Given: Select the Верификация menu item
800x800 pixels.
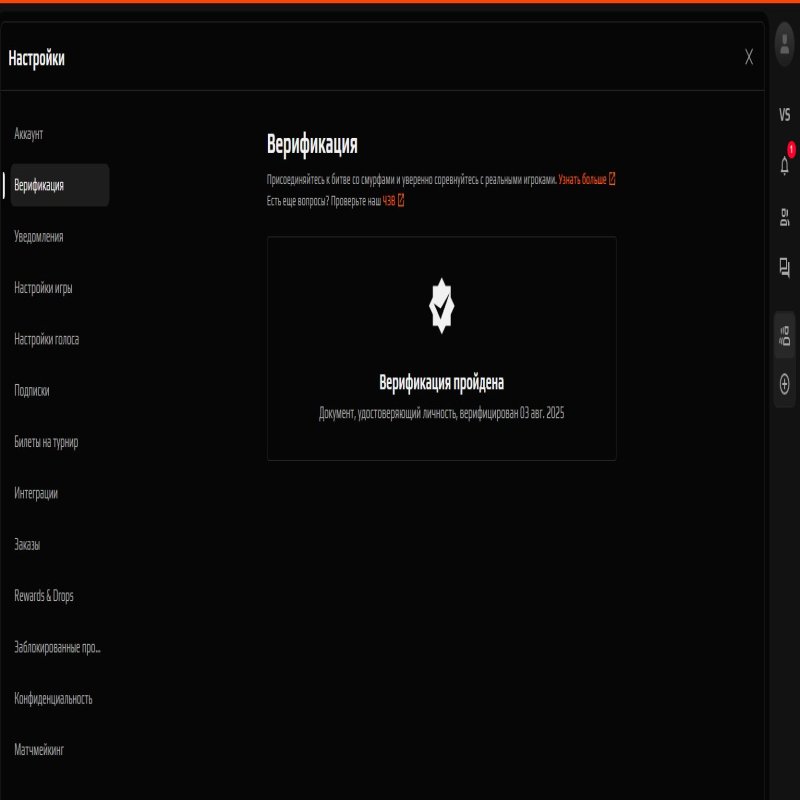Looking at the screenshot, I should [40, 185].
